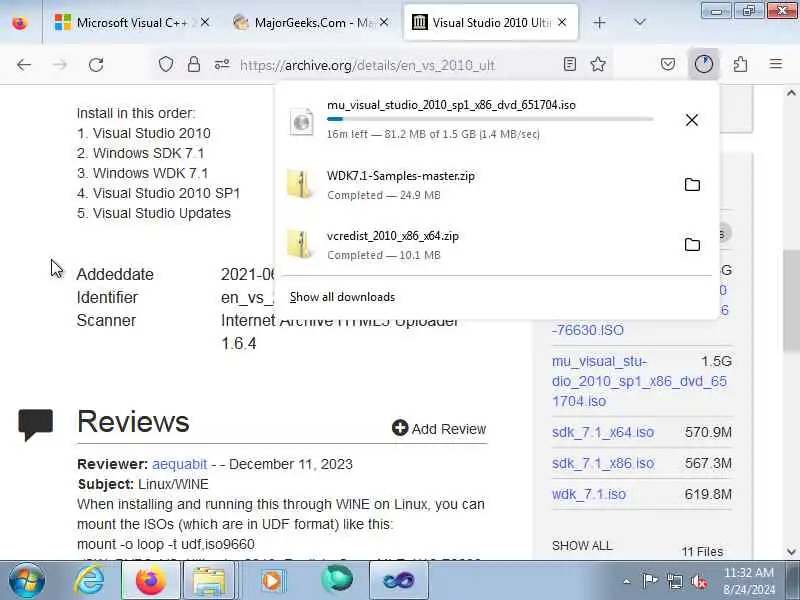Open the Firefox application menu
The width and height of the screenshot is (800, 600).
tap(776, 64)
